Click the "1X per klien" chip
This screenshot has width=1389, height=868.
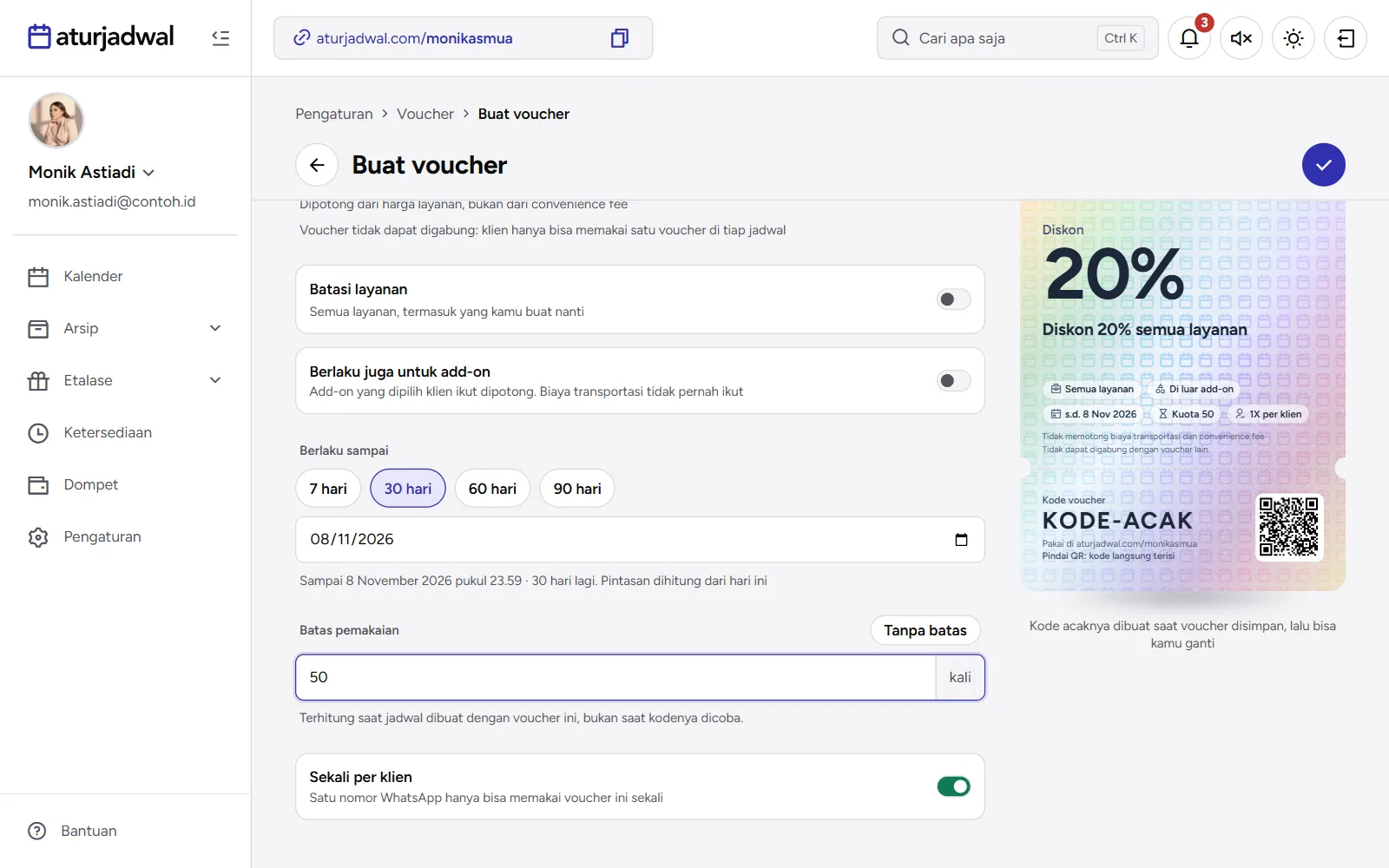coord(1268,414)
